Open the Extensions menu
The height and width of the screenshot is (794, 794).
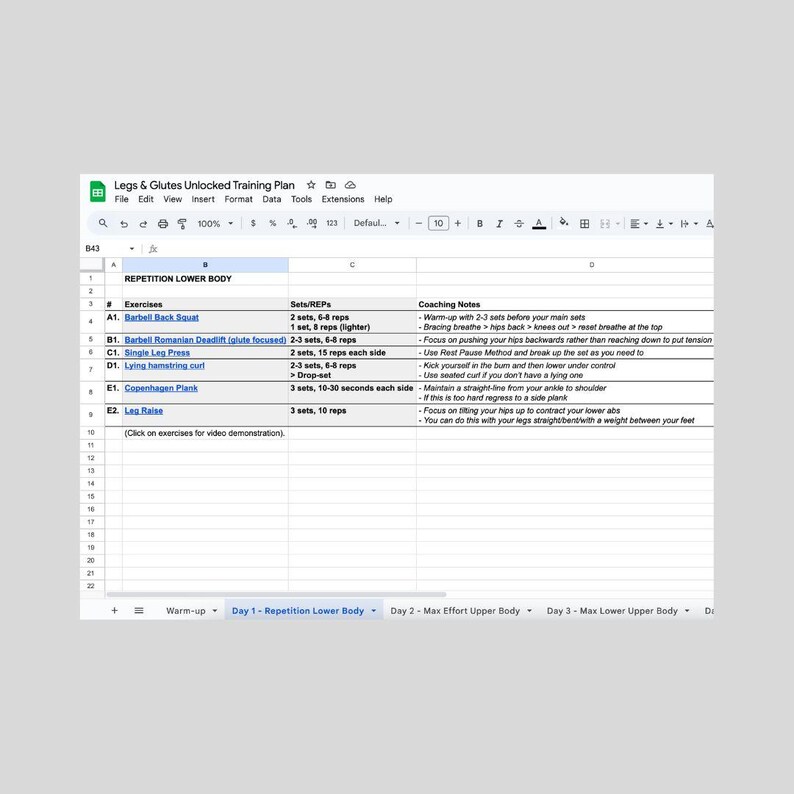(343, 200)
